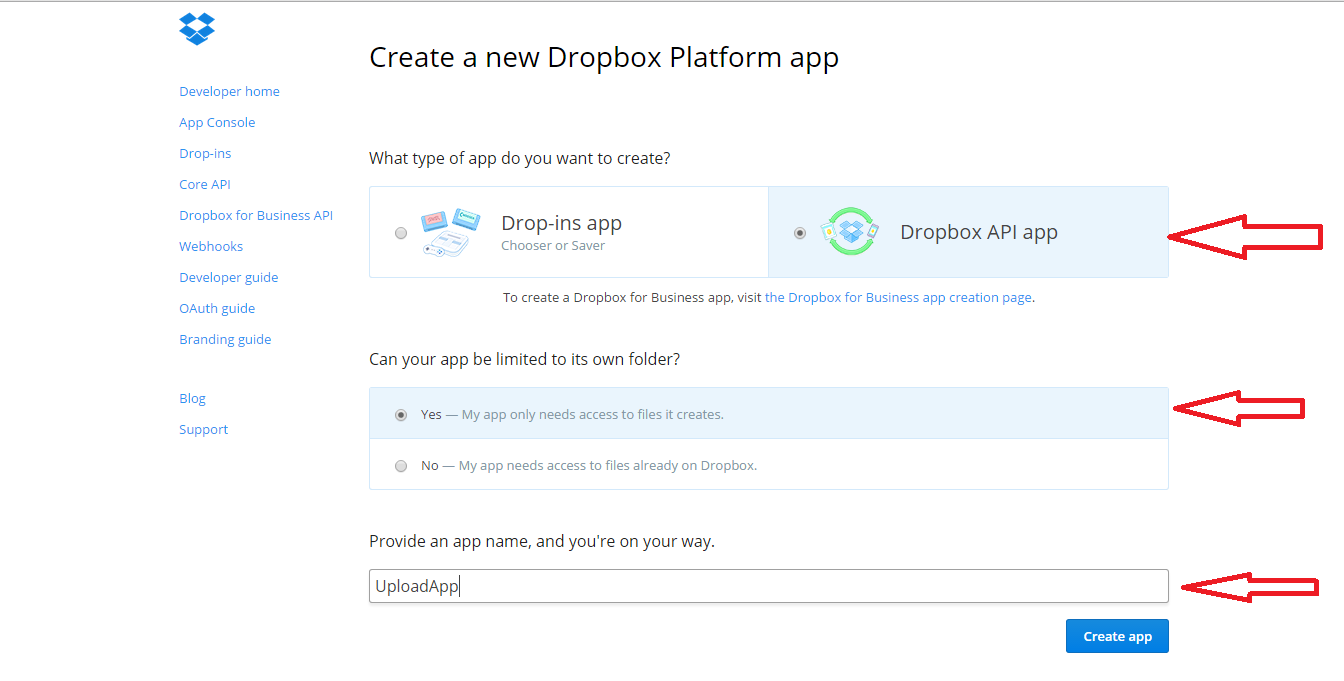Viewport: 1344px width, 681px height.
Task: Open Developer home in the sidebar
Action: coord(229,91)
